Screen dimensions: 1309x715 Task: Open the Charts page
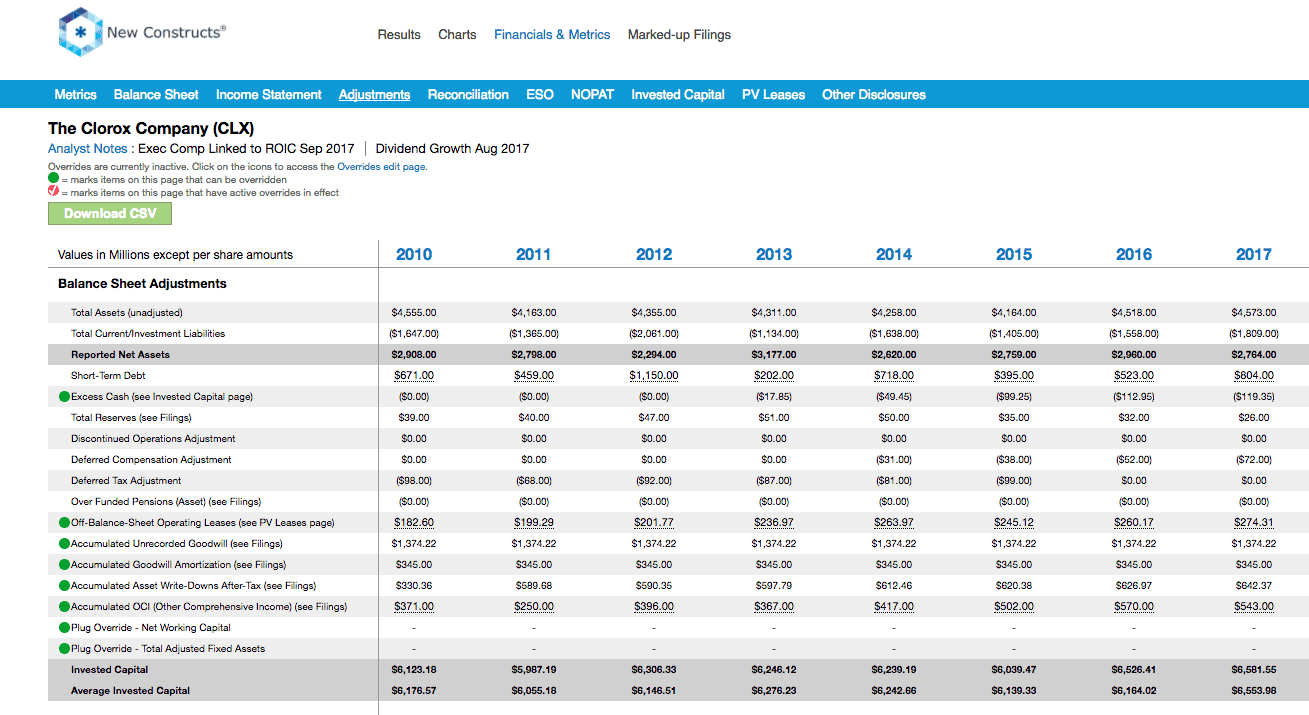pos(457,35)
